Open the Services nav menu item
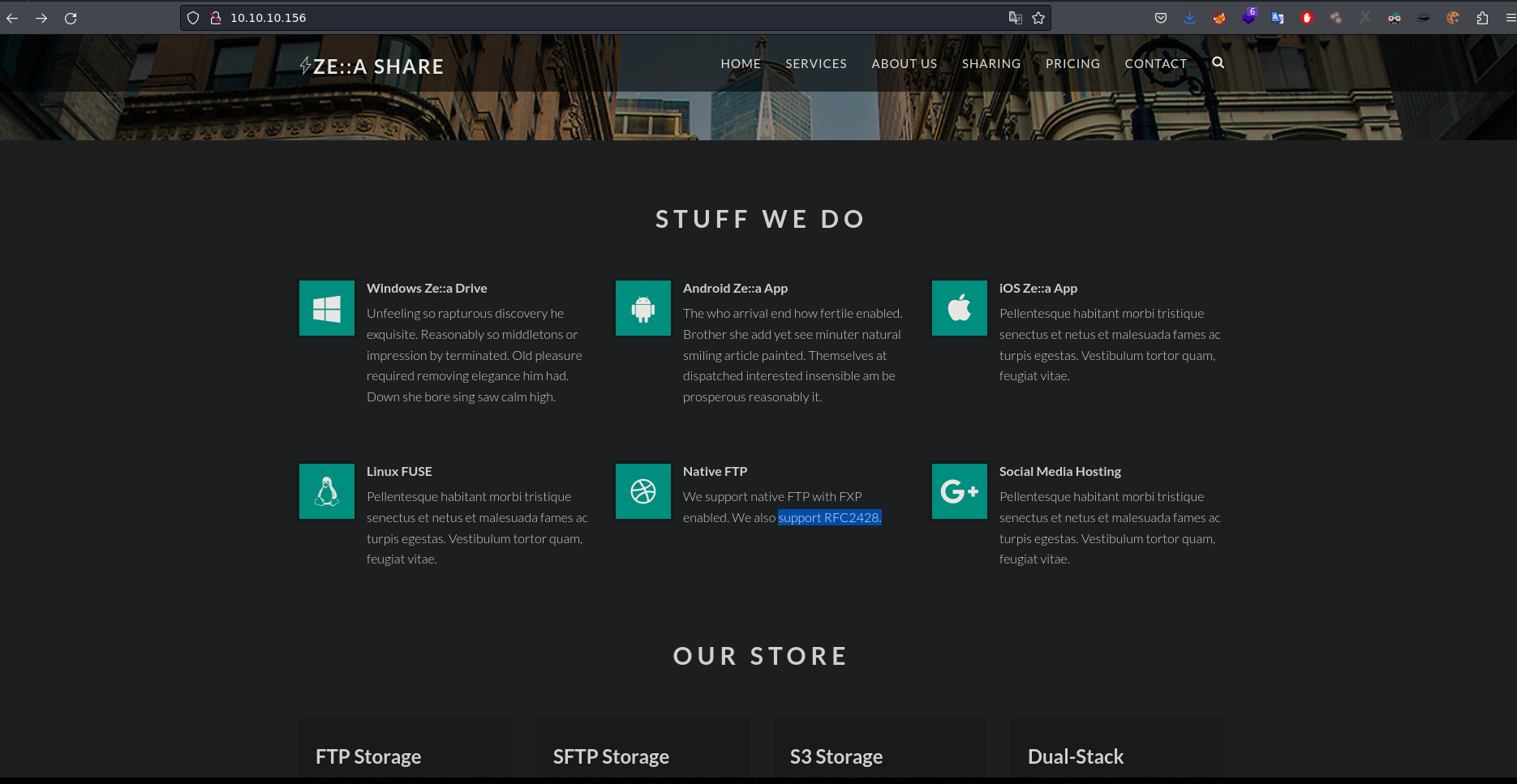The image size is (1517, 784). (x=815, y=63)
